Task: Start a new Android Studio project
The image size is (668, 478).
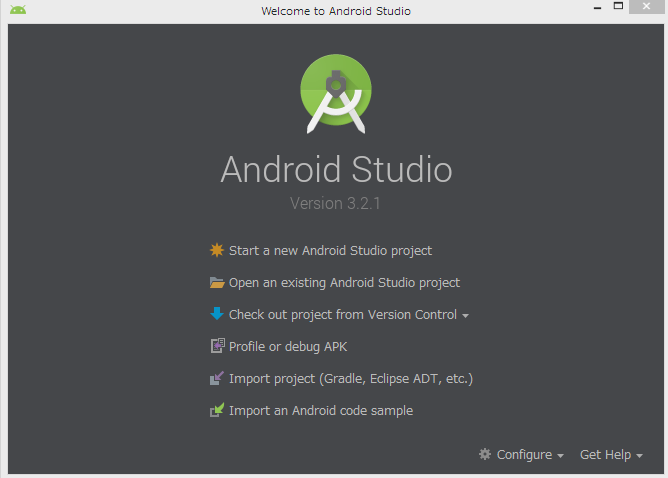Action: point(330,251)
